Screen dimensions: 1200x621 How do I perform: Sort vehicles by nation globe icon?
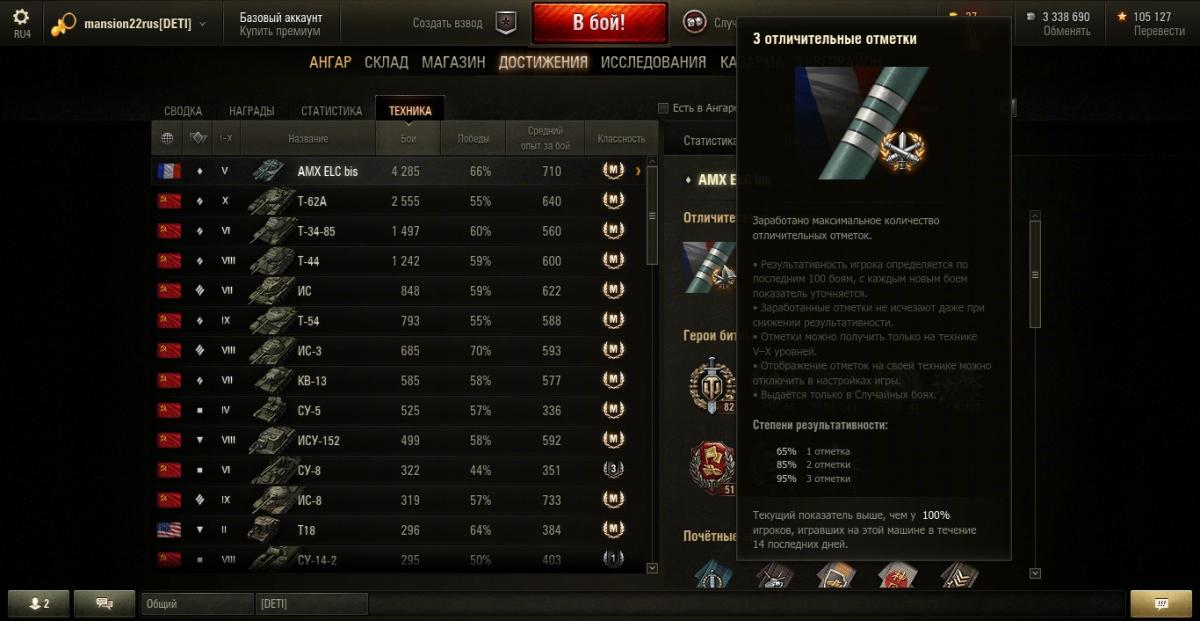pos(167,138)
